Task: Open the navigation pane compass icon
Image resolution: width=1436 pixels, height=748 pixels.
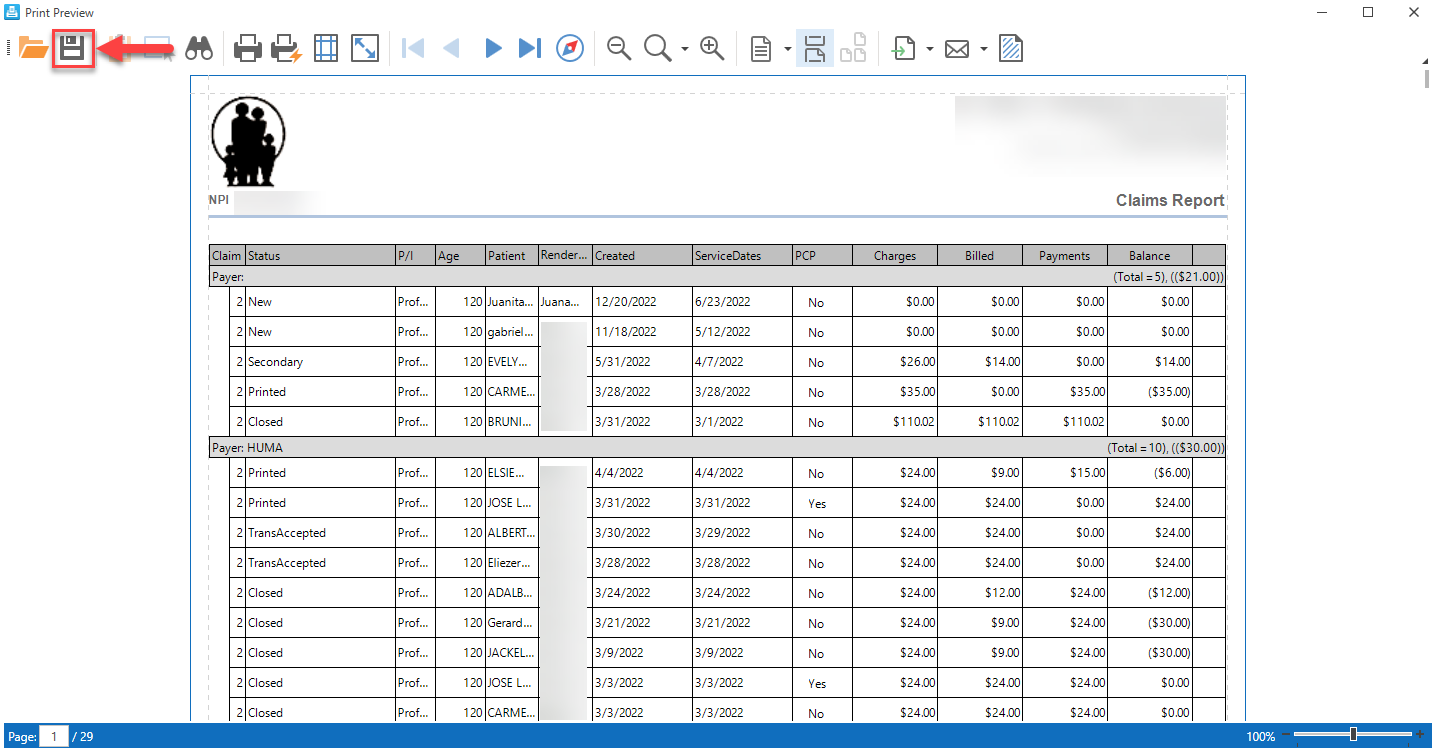Action: 570,48
